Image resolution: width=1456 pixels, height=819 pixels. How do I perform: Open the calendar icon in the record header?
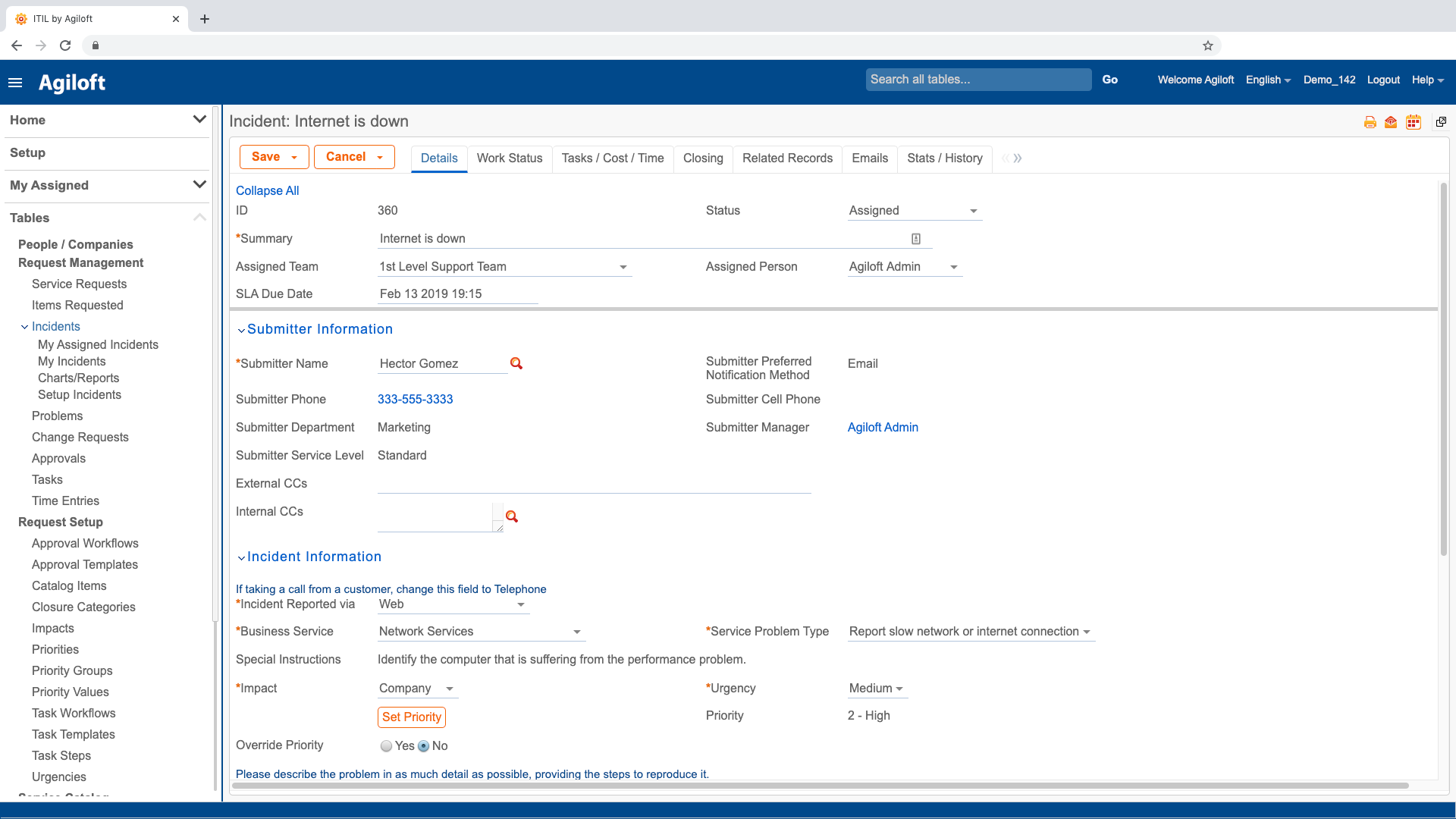coord(1413,122)
